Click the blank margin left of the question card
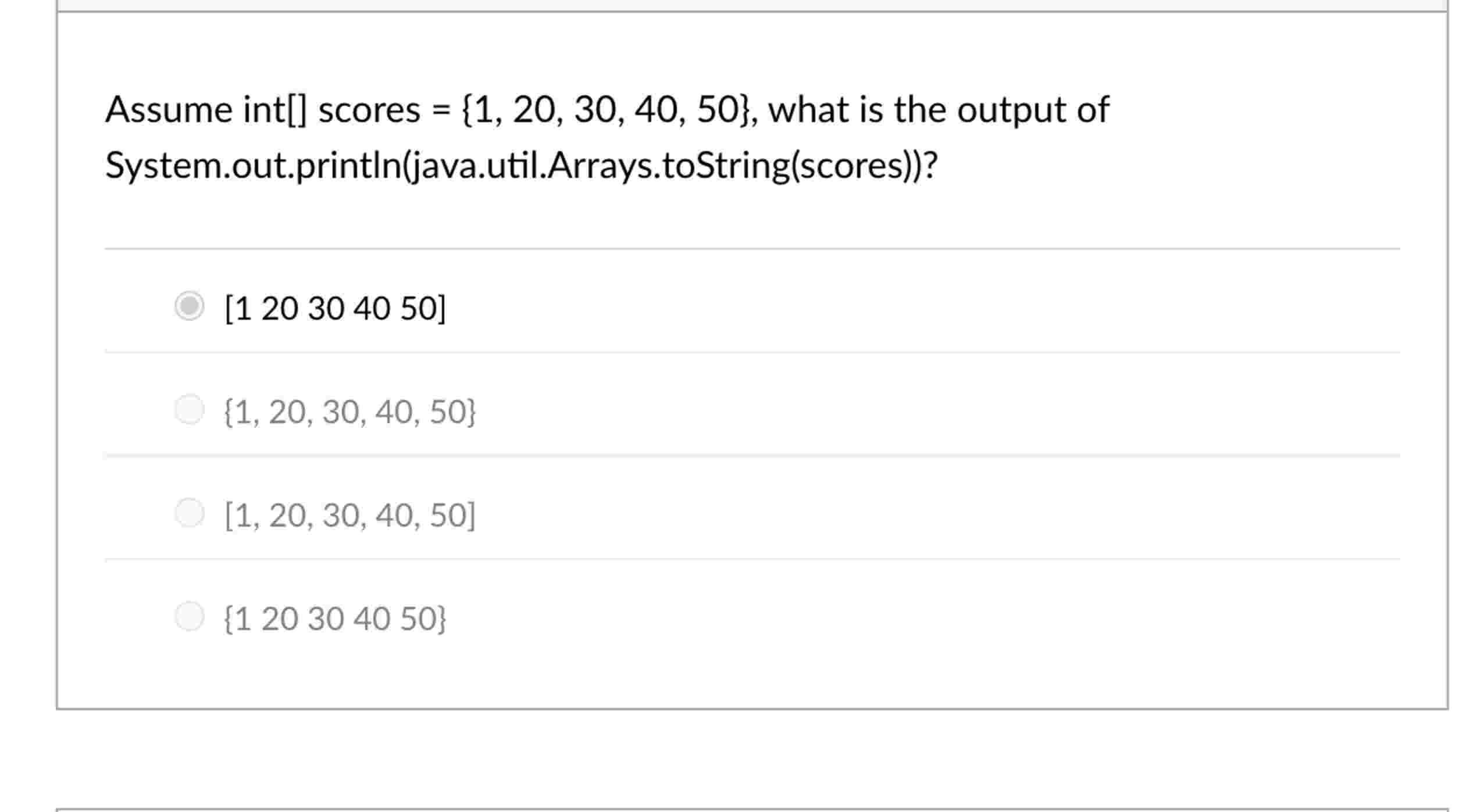 coord(26,349)
